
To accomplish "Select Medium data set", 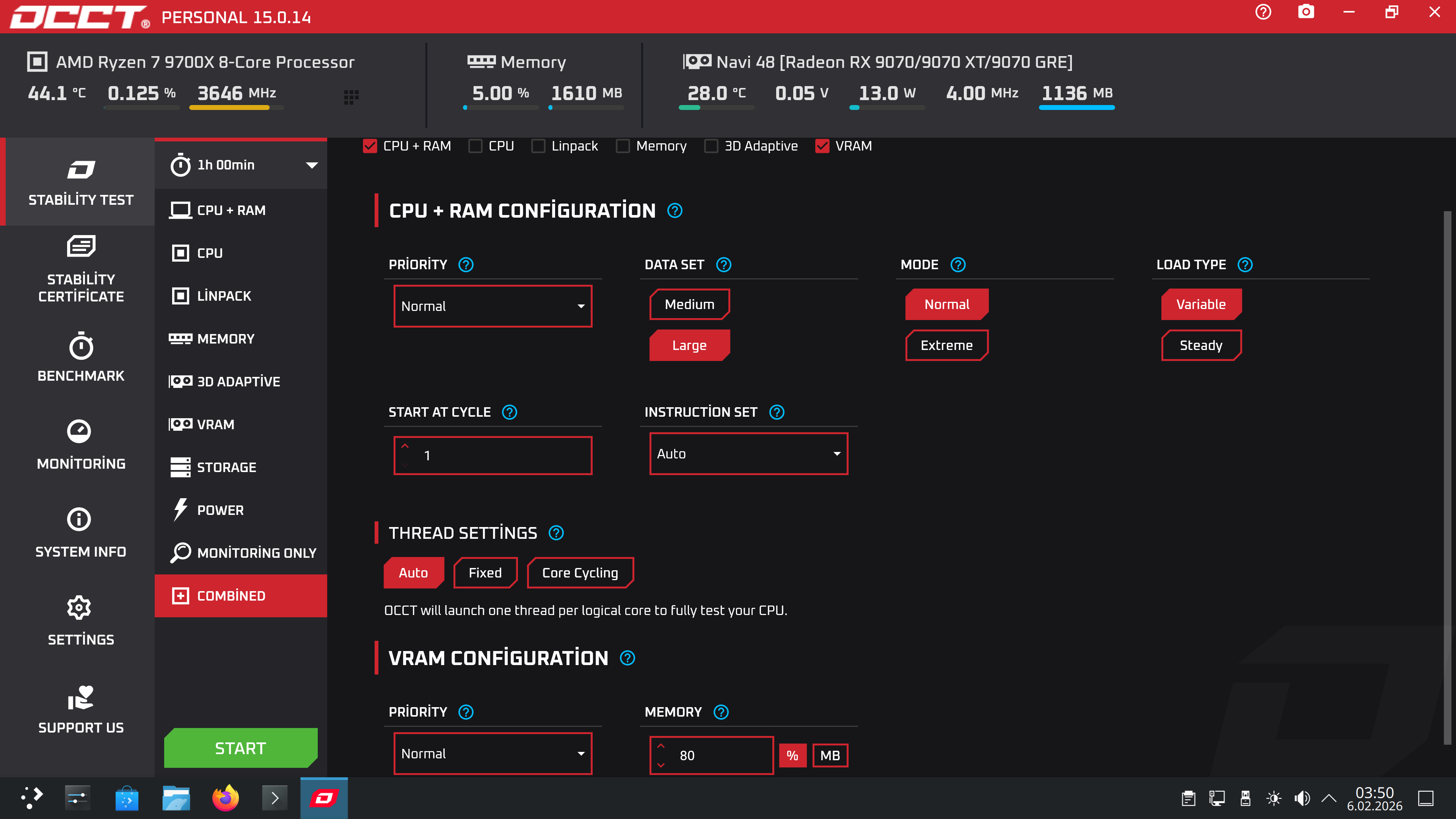I will [690, 304].
